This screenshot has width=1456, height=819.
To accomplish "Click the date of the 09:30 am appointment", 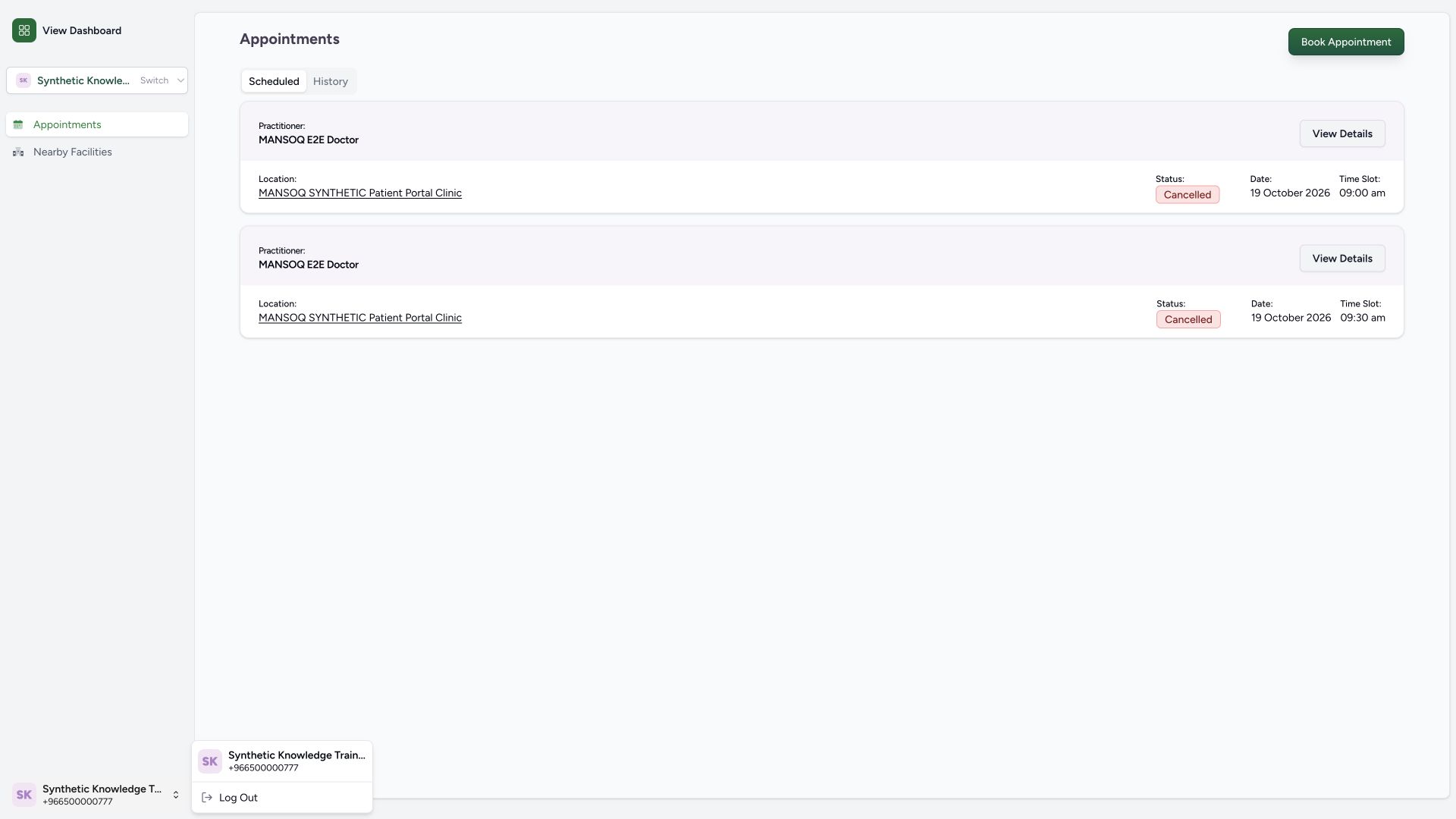I will [1291, 318].
